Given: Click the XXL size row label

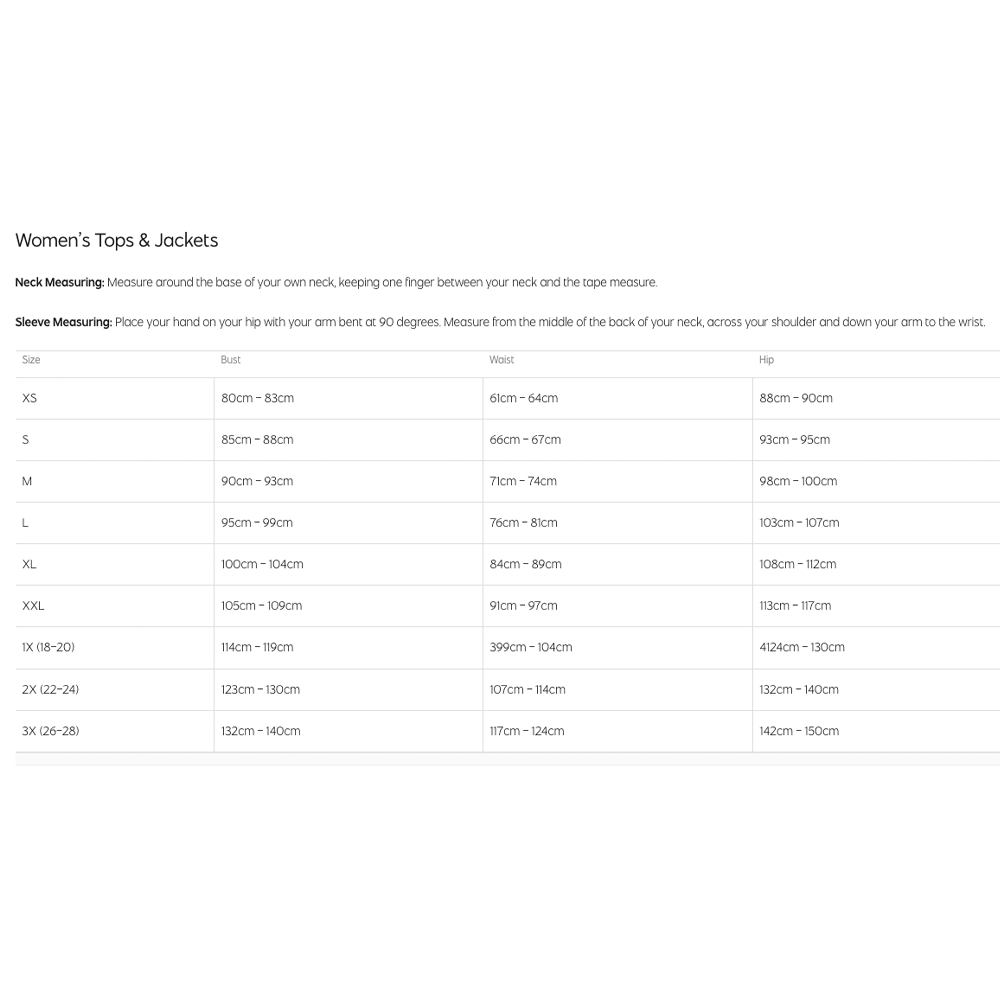Looking at the screenshot, I should [33, 606].
